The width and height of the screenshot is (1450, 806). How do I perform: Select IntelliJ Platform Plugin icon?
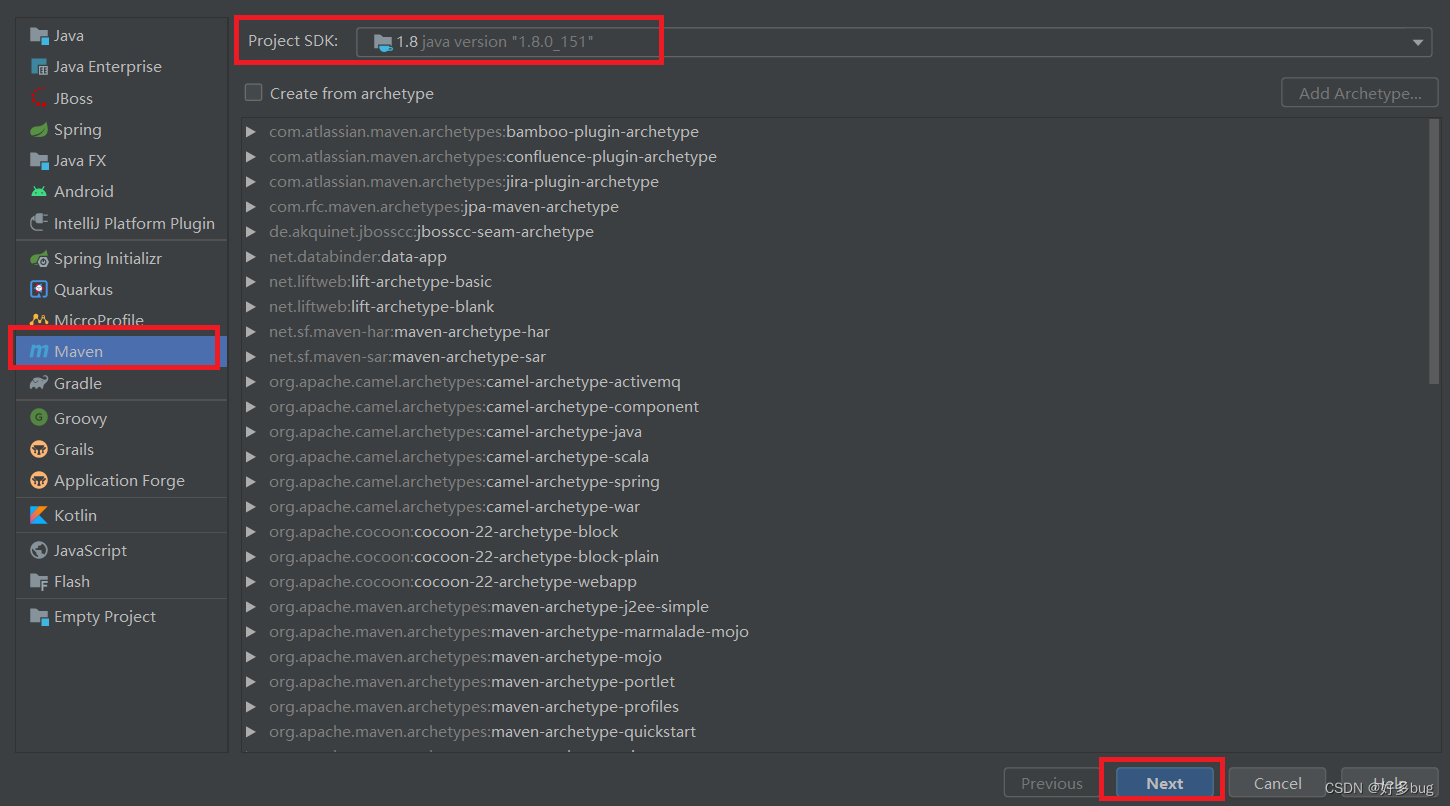(39, 223)
